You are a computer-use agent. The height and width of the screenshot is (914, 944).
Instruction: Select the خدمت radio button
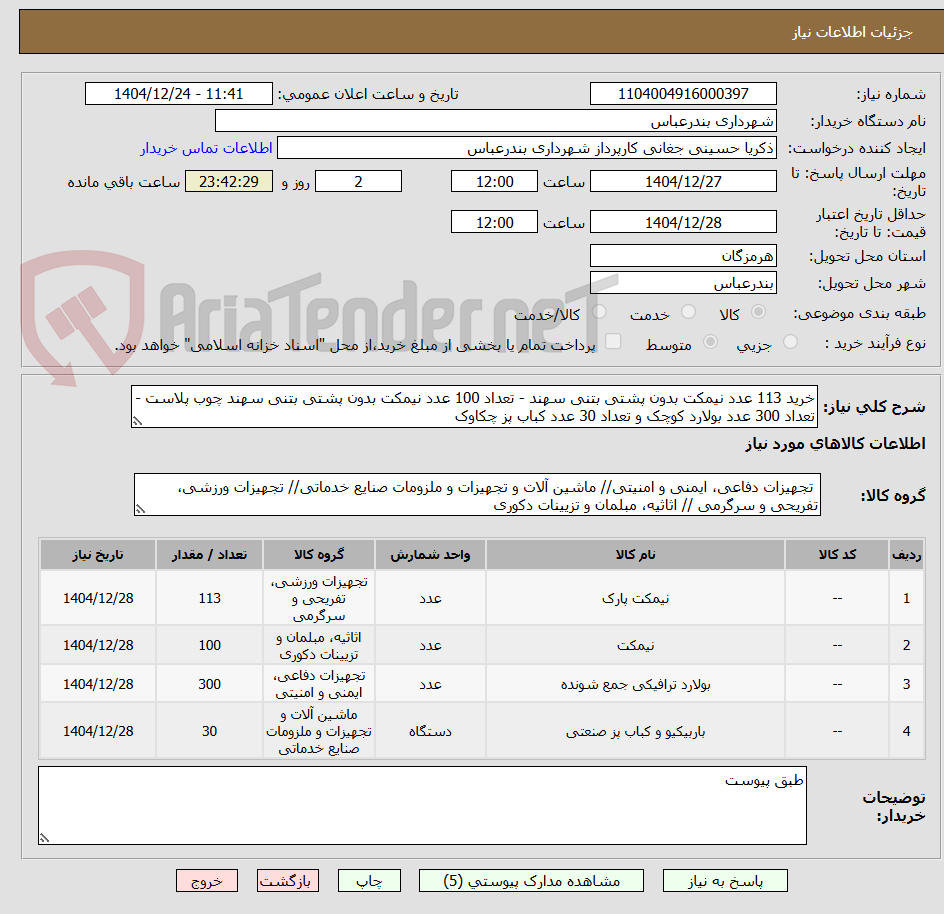tap(688, 312)
